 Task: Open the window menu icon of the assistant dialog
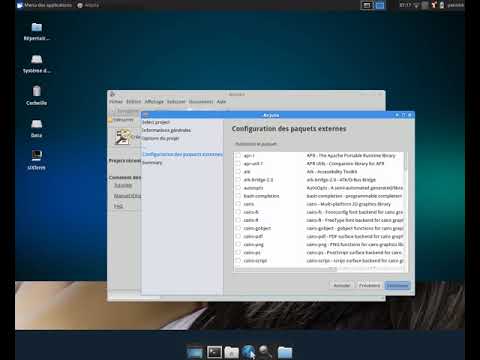146,115
